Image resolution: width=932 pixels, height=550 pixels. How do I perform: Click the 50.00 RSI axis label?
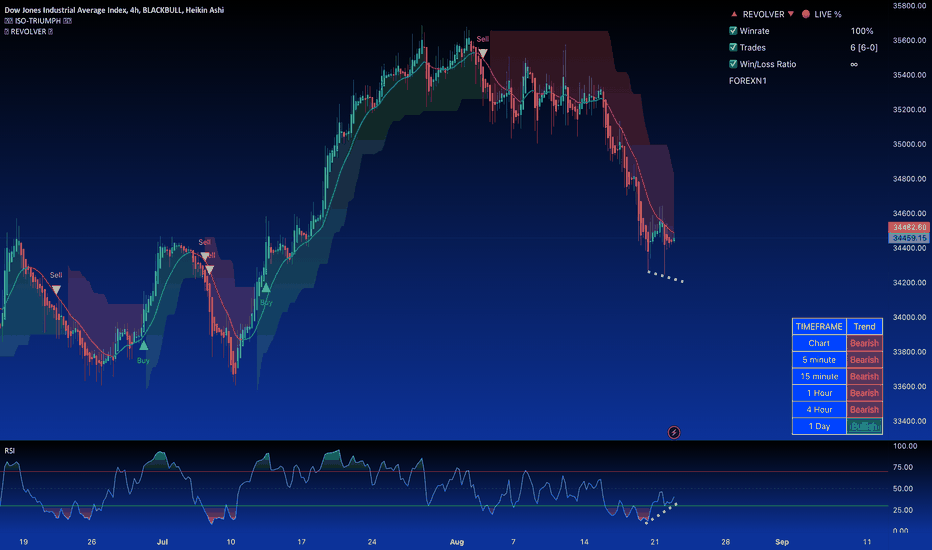pos(903,489)
